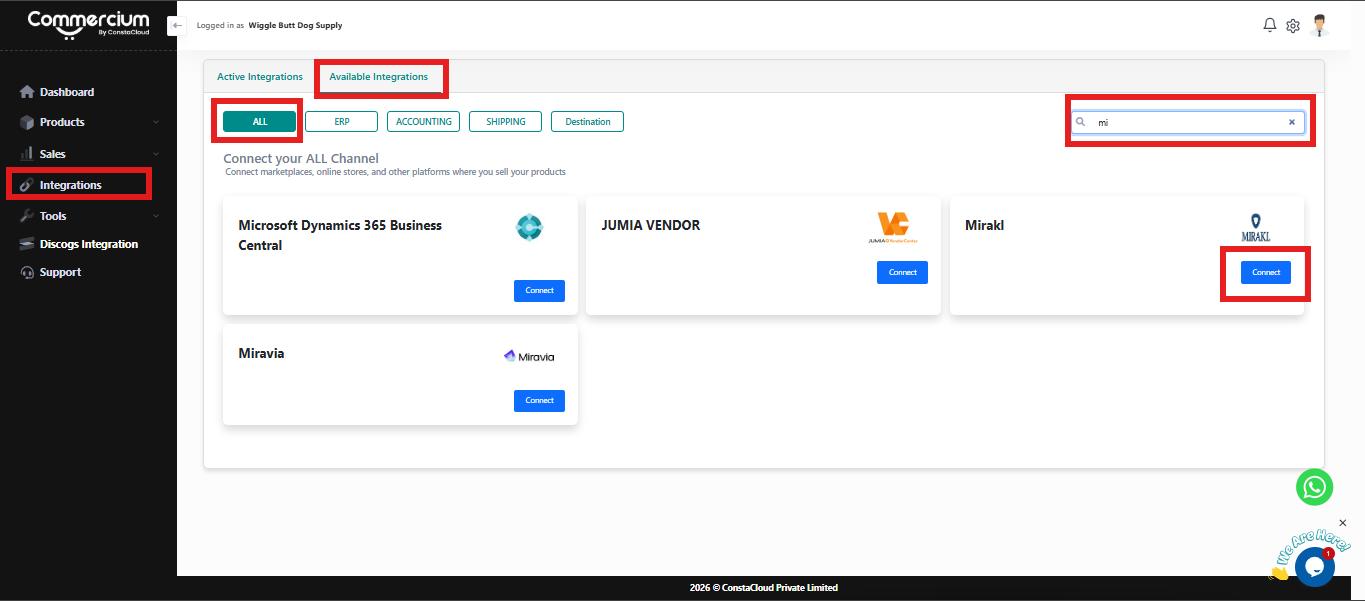Open the settings gear icon
This screenshot has height=601, width=1365.
point(1293,26)
